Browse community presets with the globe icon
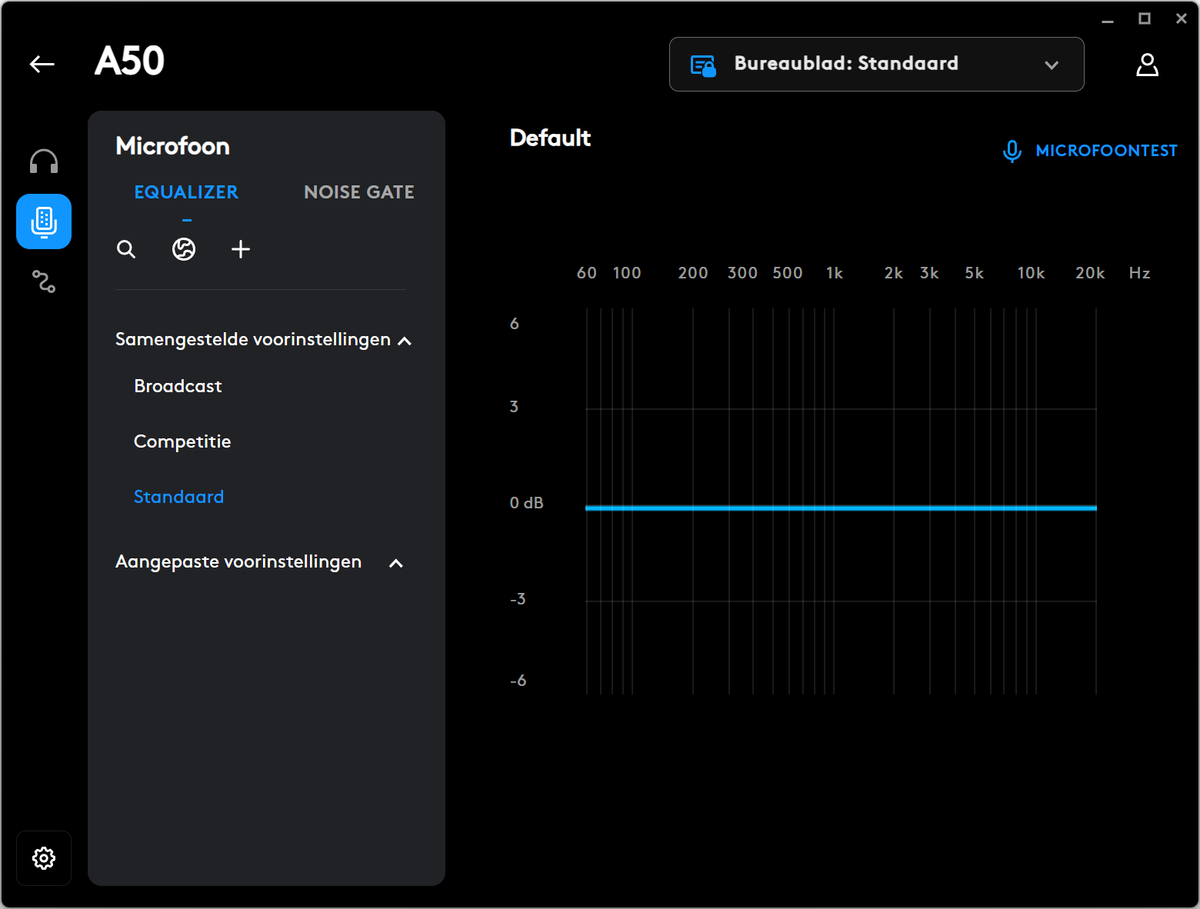The width and height of the screenshot is (1200, 909). (x=183, y=249)
